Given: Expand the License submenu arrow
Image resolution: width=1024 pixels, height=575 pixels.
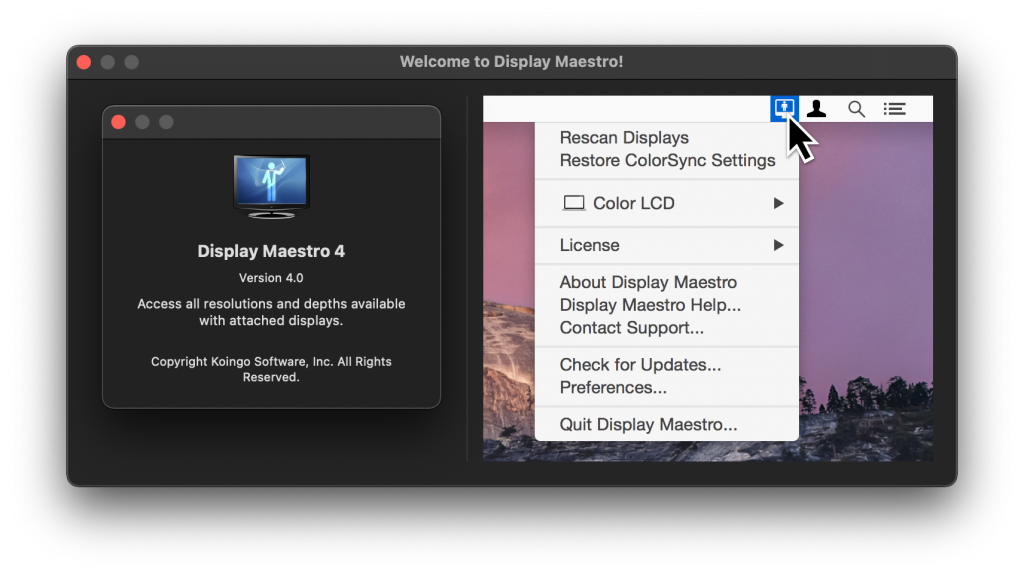Looking at the screenshot, I should coord(778,245).
